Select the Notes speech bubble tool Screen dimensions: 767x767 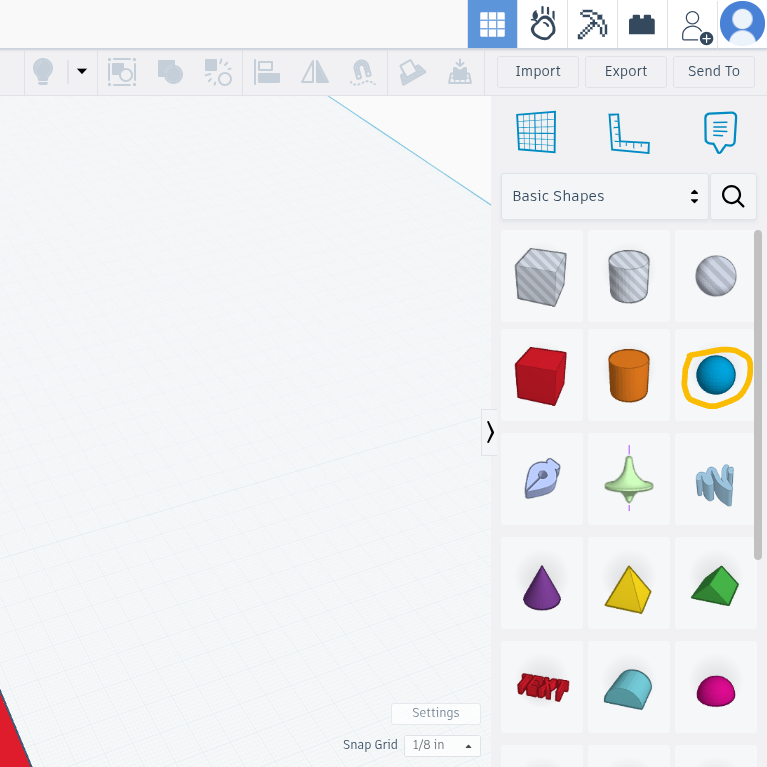pos(720,132)
